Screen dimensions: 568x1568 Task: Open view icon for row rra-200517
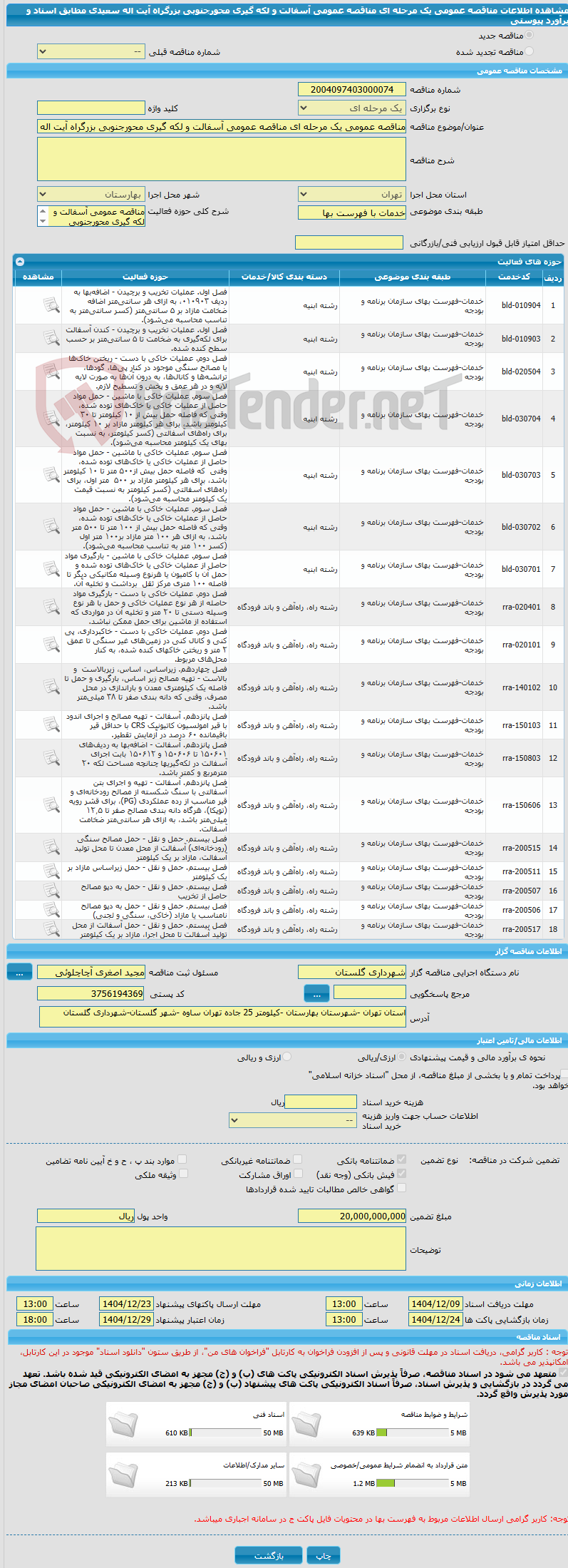click(x=51, y=929)
